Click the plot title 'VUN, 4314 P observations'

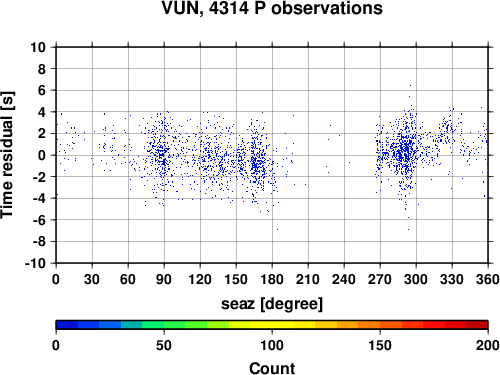tap(272, 8)
